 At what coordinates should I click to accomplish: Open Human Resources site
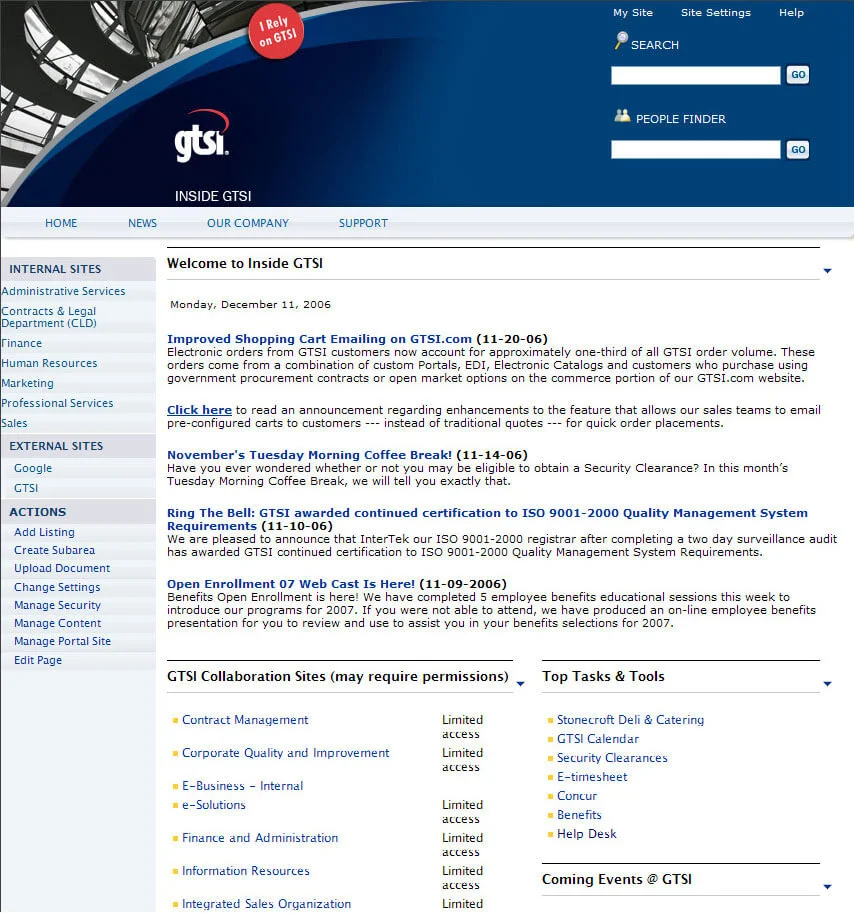[x=49, y=363]
